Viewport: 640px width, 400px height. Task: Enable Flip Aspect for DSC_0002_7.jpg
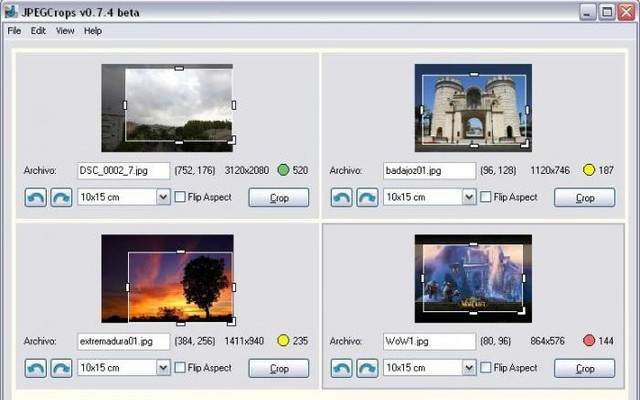180,197
